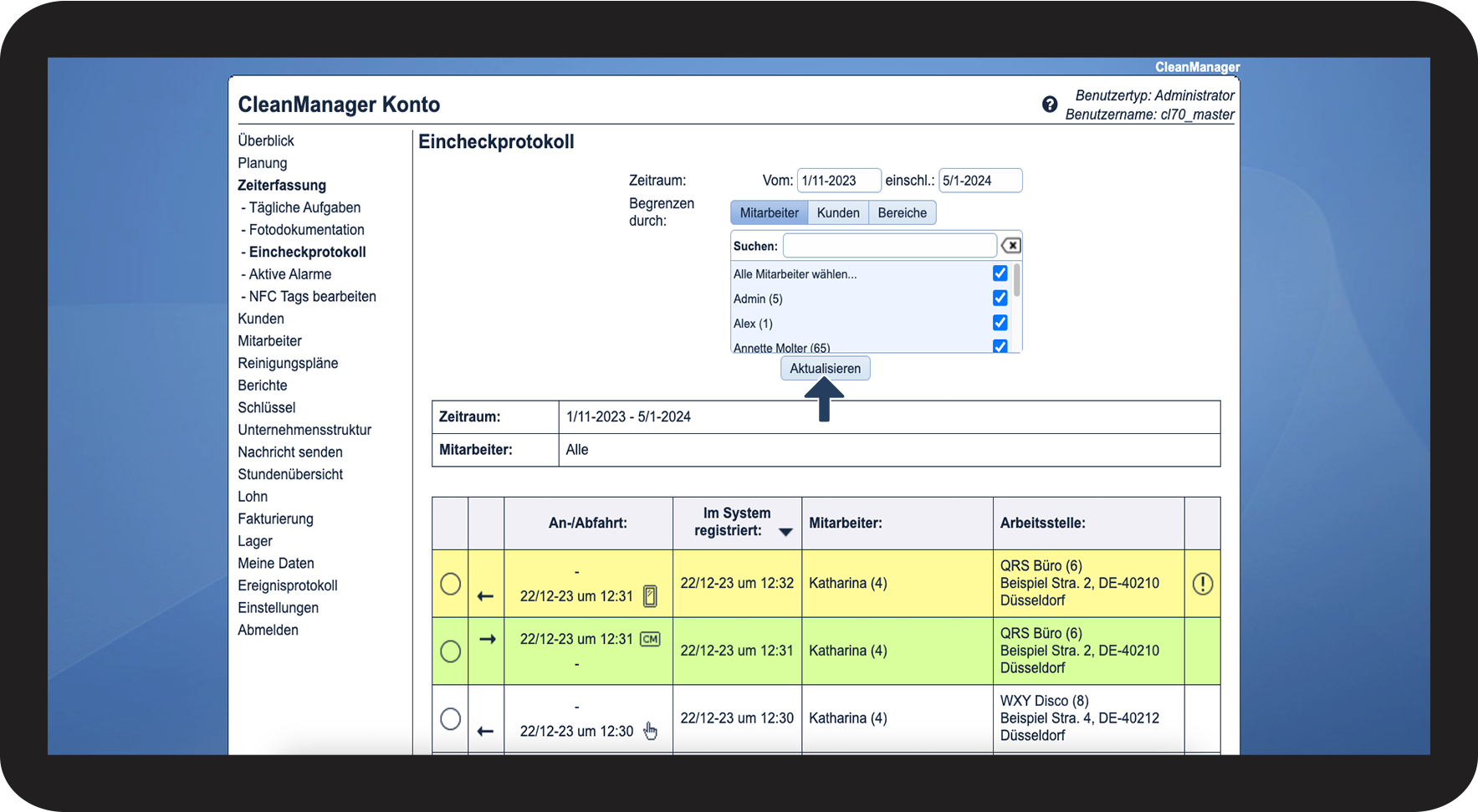Switch to the Kunden filter tab
Image resolution: width=1478 pixels, height=812 pixels.
pyautogui.click(x=837, y=213)
